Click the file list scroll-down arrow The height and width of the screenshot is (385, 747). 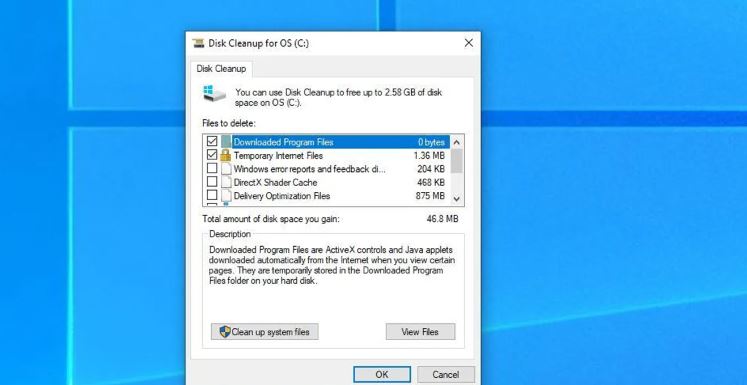[x=457, y=199]
